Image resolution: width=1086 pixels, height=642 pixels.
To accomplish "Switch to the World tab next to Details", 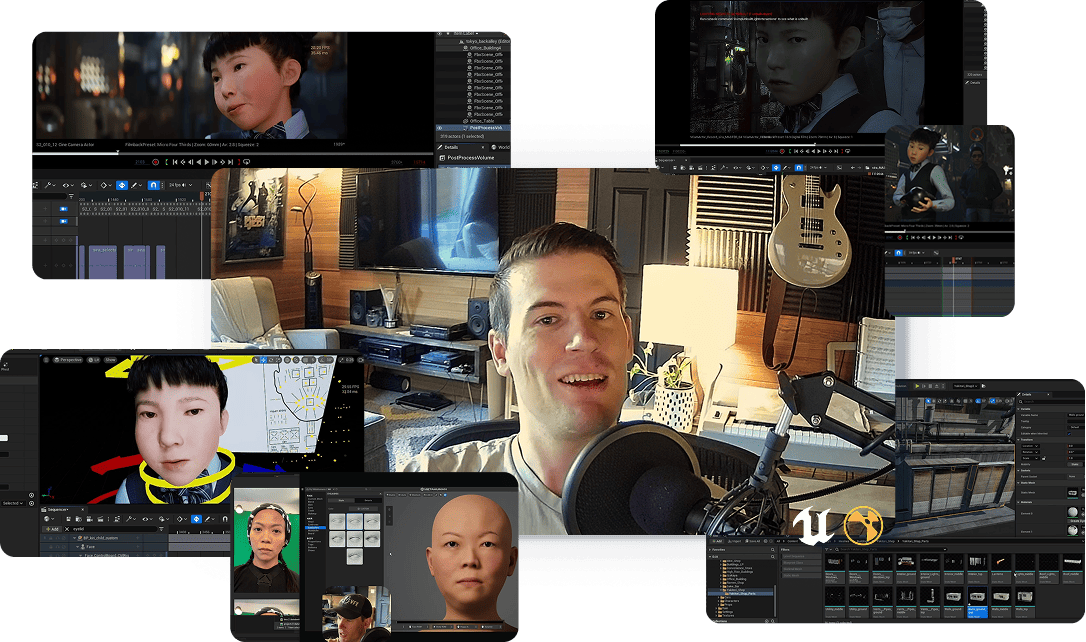I will [x=503, y=147].
